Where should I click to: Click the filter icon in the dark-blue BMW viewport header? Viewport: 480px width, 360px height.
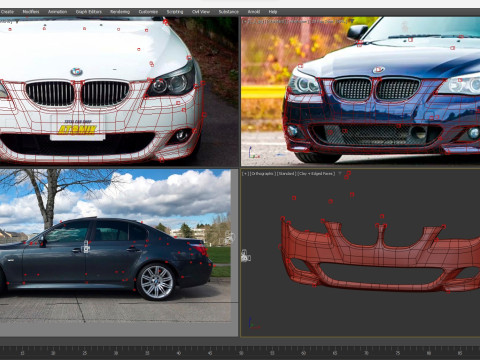[351, 21]
